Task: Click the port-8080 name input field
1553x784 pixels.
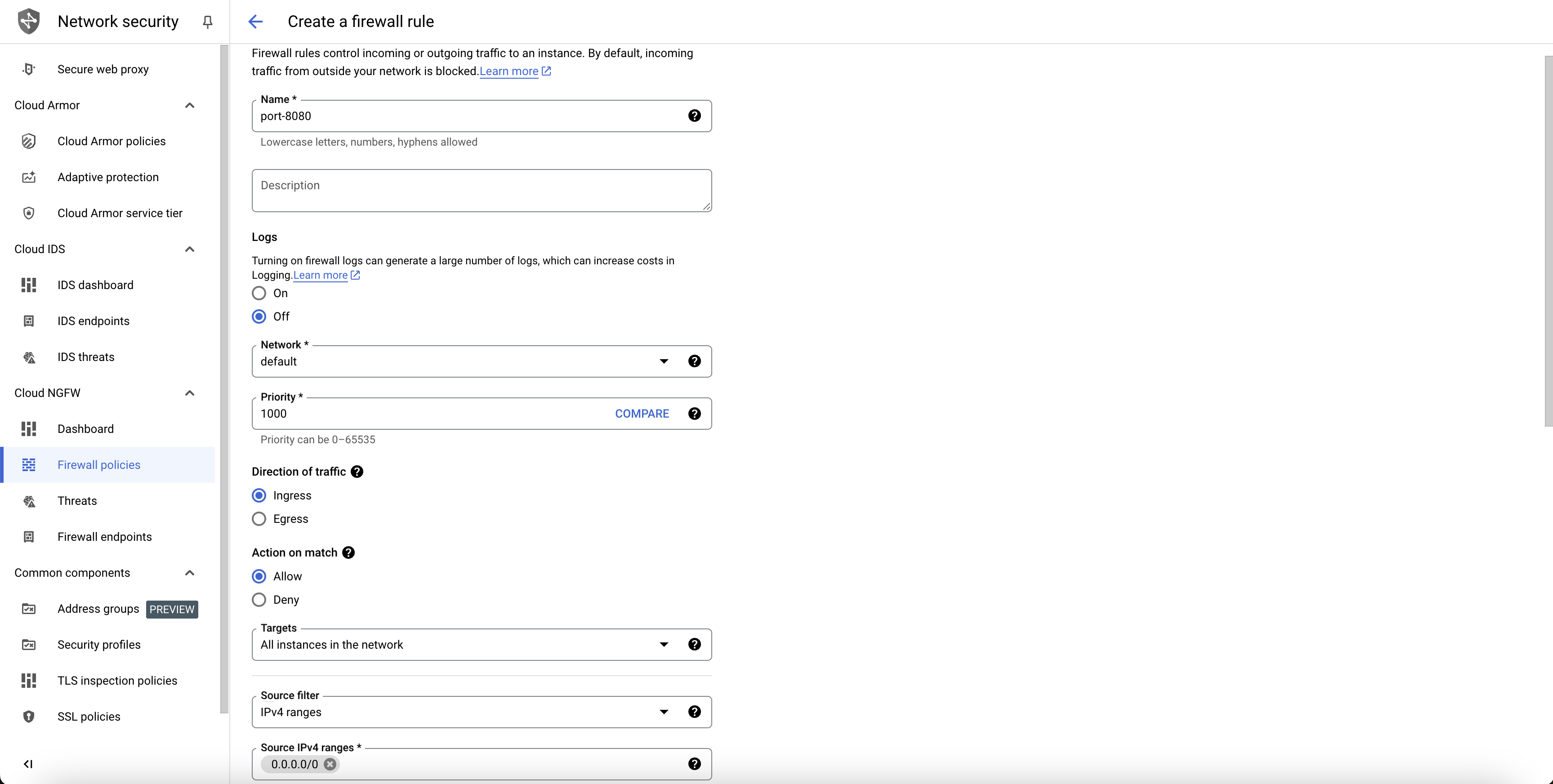Action: click(x=481, y=116)
